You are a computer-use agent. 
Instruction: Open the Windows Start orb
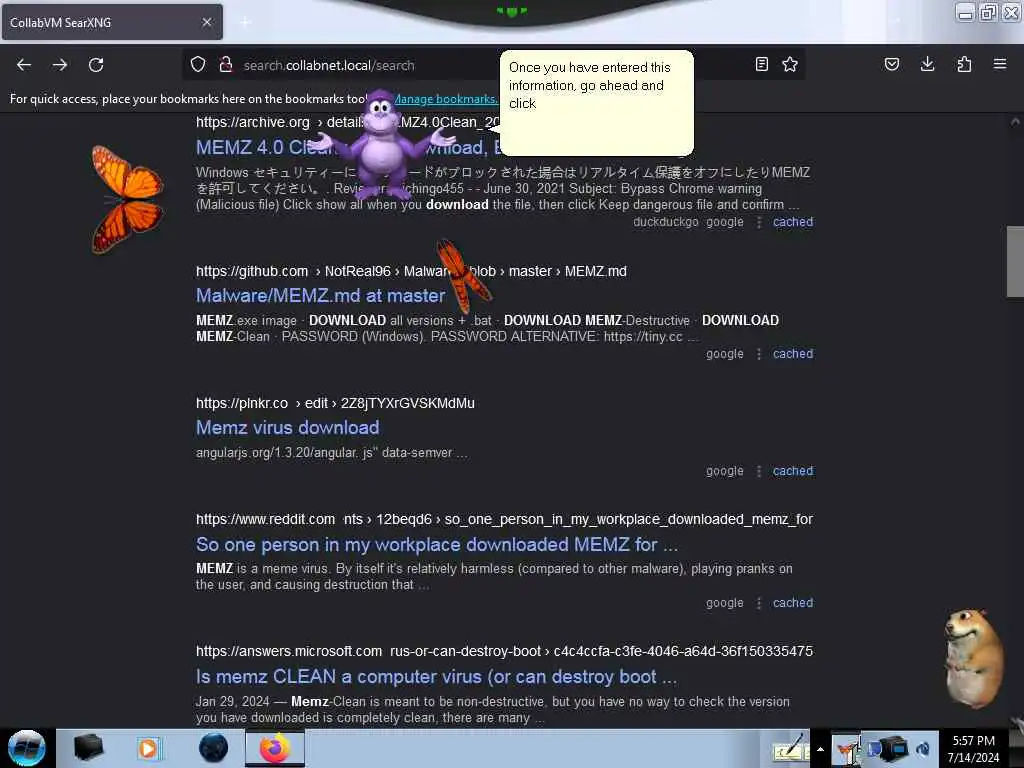tap(26, 748)
